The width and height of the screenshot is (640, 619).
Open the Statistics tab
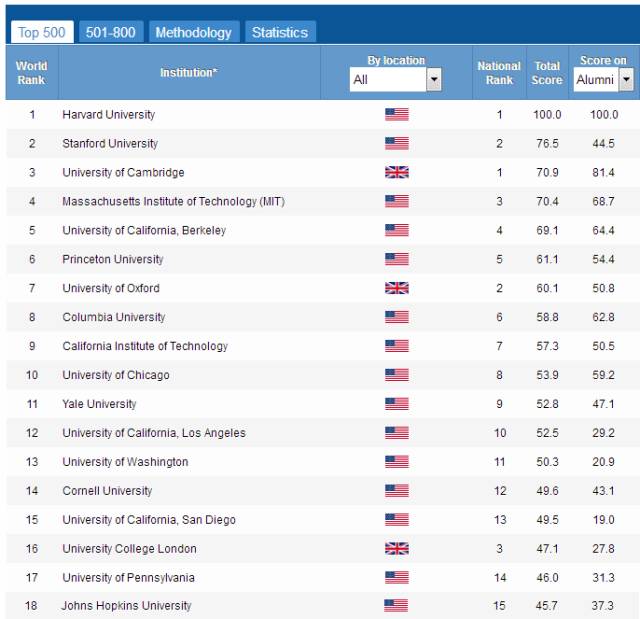point(280,32)
